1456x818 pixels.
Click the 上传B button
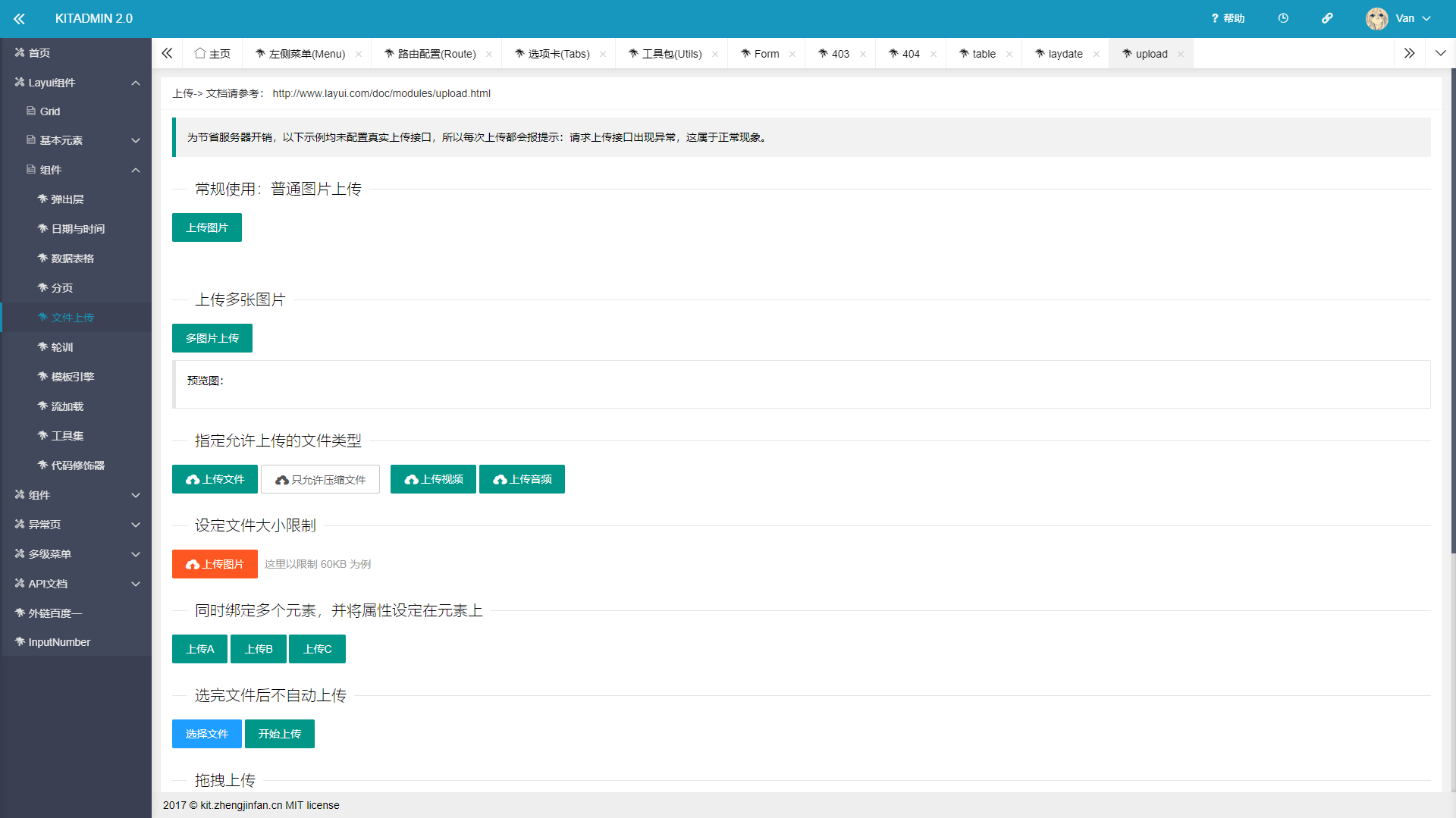(x=259, y=649)
